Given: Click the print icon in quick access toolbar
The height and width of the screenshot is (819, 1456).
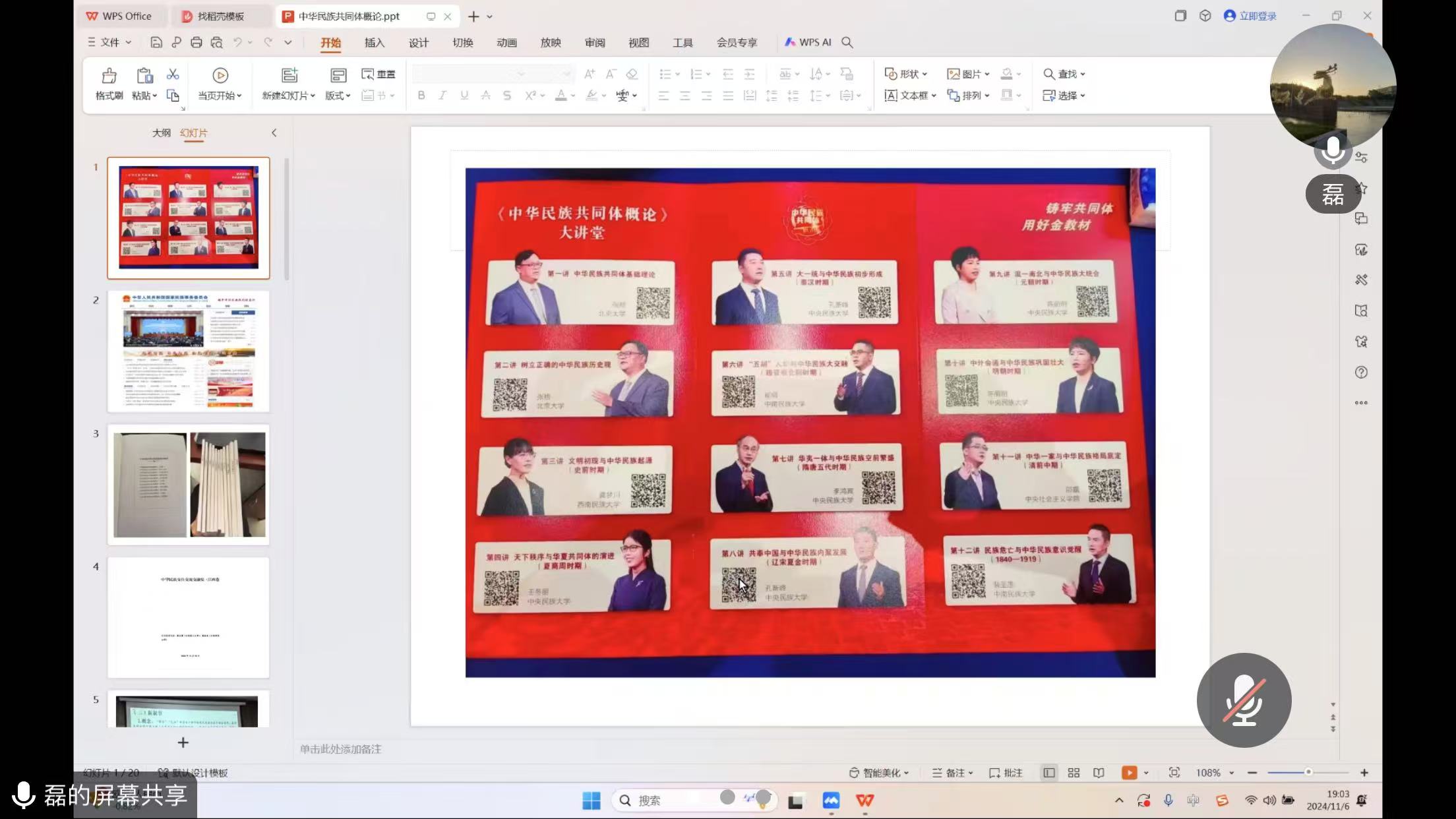Looking at the screenshot, I should point(197,42).
